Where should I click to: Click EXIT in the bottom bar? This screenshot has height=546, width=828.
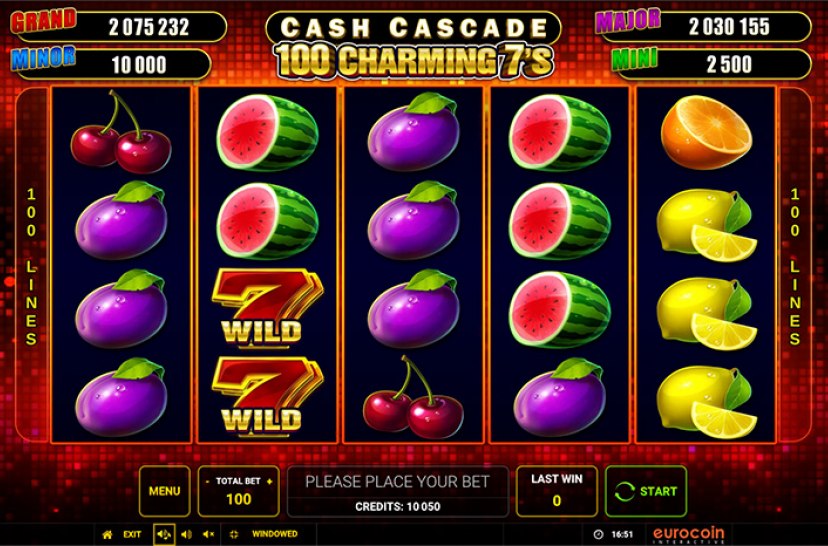[x=132, y=534]
